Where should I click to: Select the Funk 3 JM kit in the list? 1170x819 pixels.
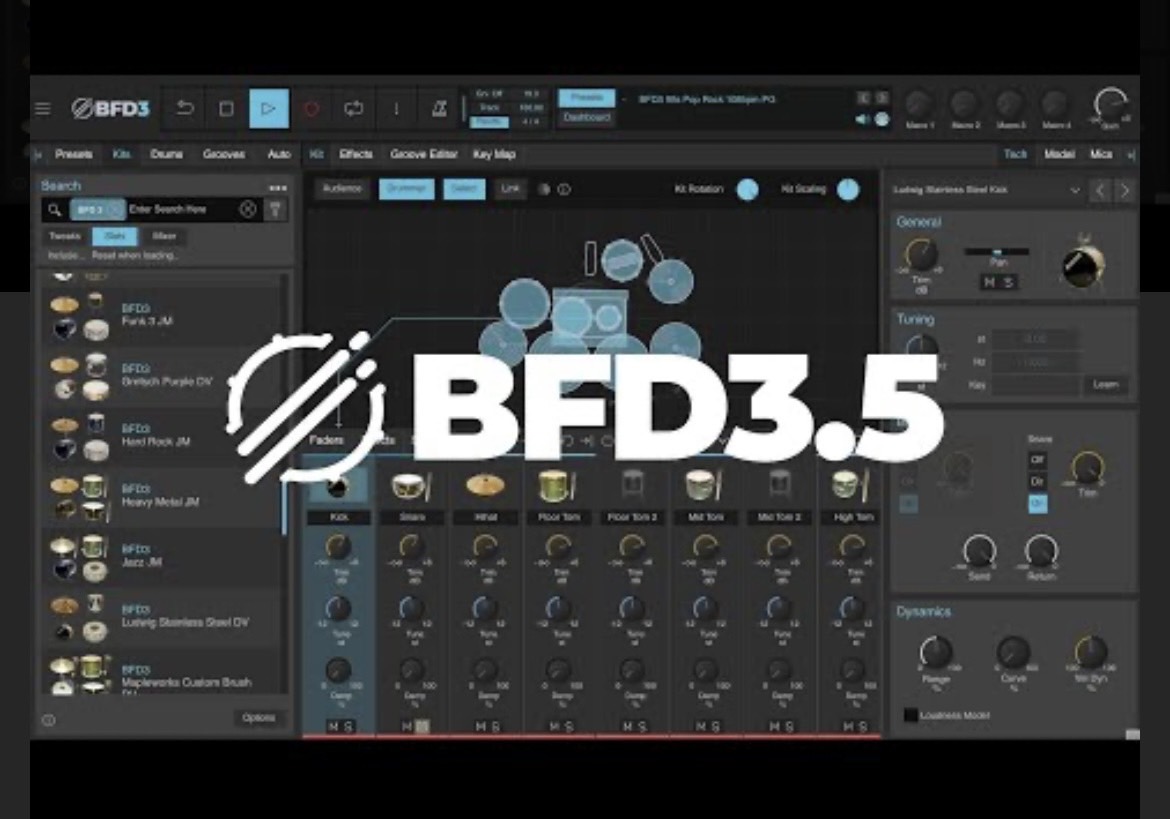coord(162,316)
